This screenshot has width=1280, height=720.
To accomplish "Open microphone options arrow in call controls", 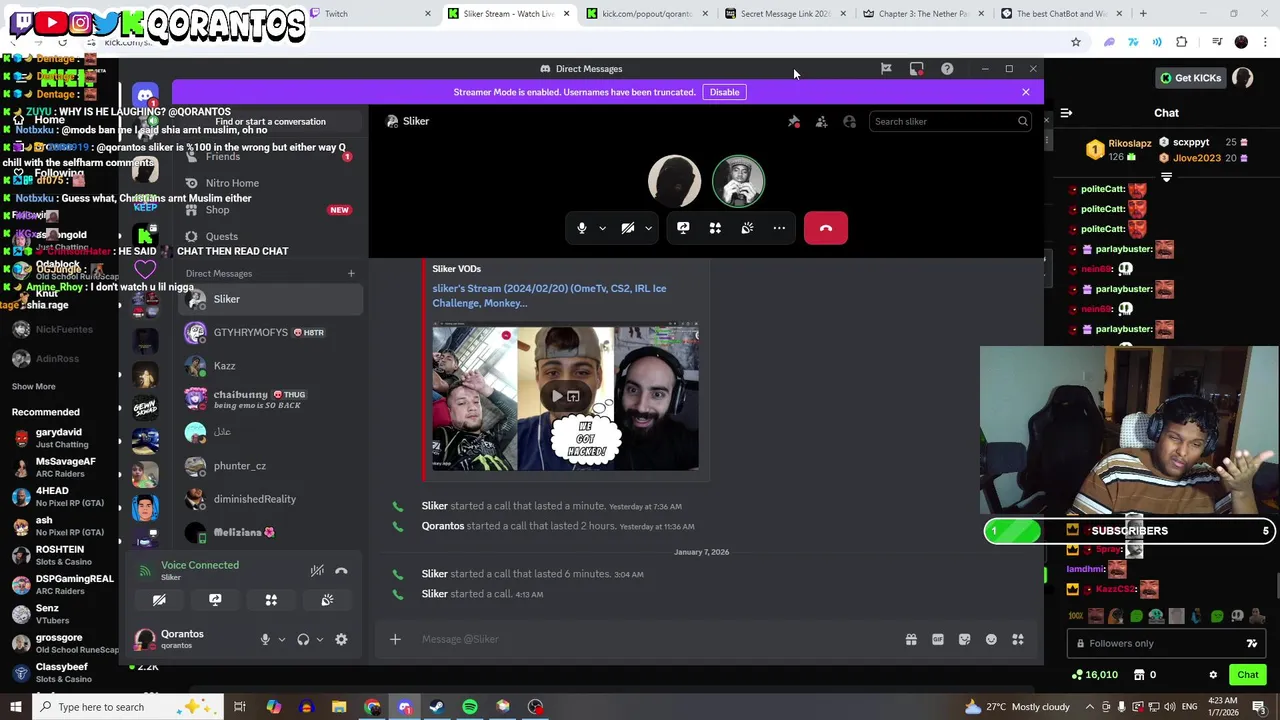I will pos(602,228).
